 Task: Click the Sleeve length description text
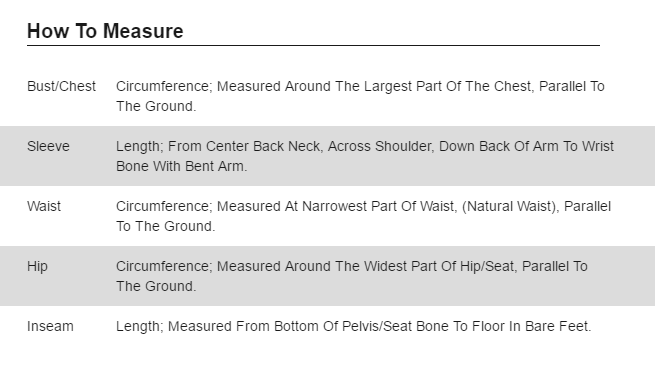click(x=365, y=156)
